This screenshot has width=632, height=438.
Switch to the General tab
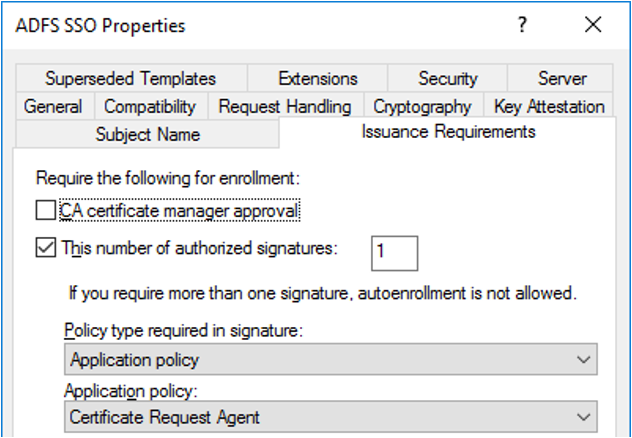click(52, 106)
